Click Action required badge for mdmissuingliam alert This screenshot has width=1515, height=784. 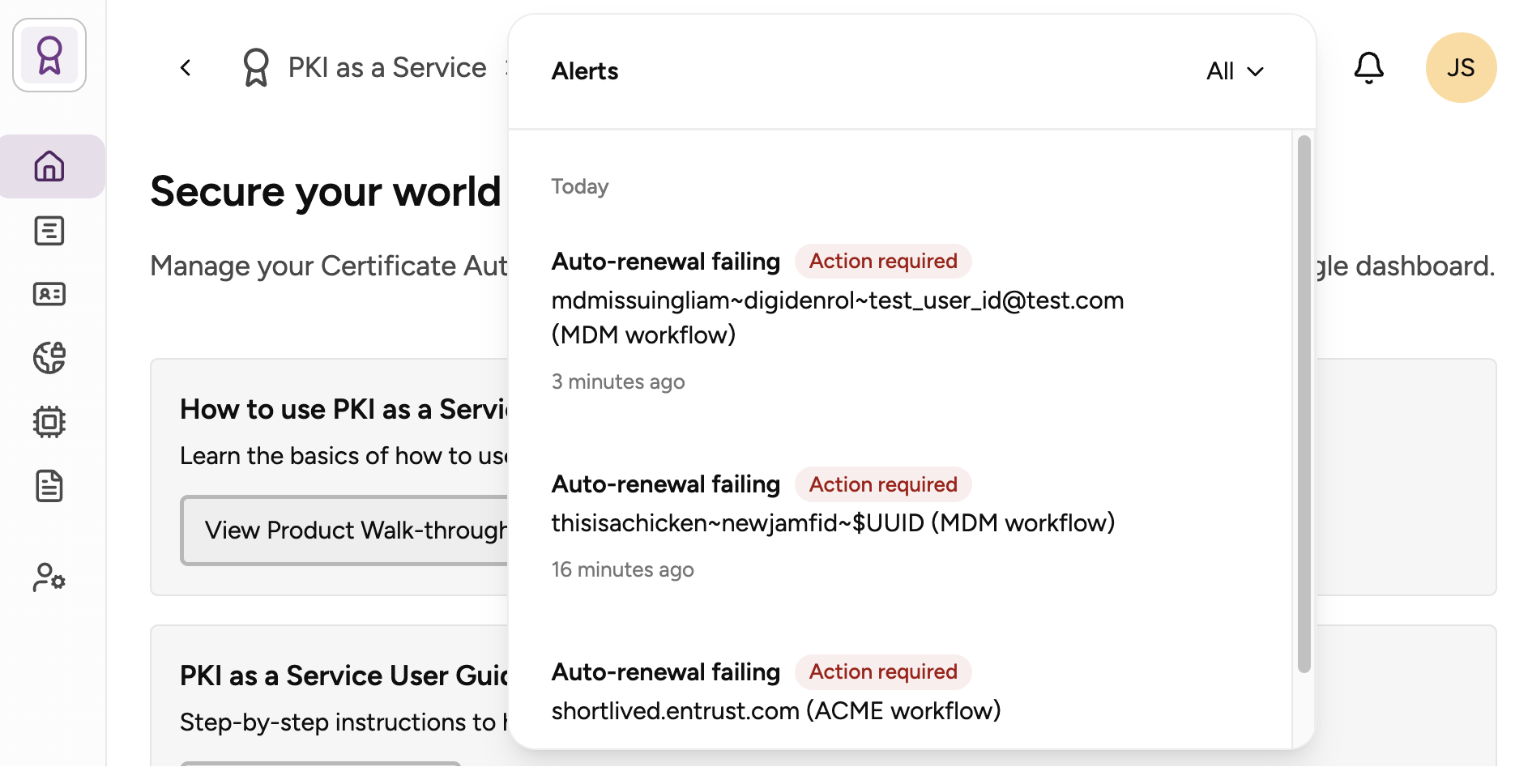point(883,261)
